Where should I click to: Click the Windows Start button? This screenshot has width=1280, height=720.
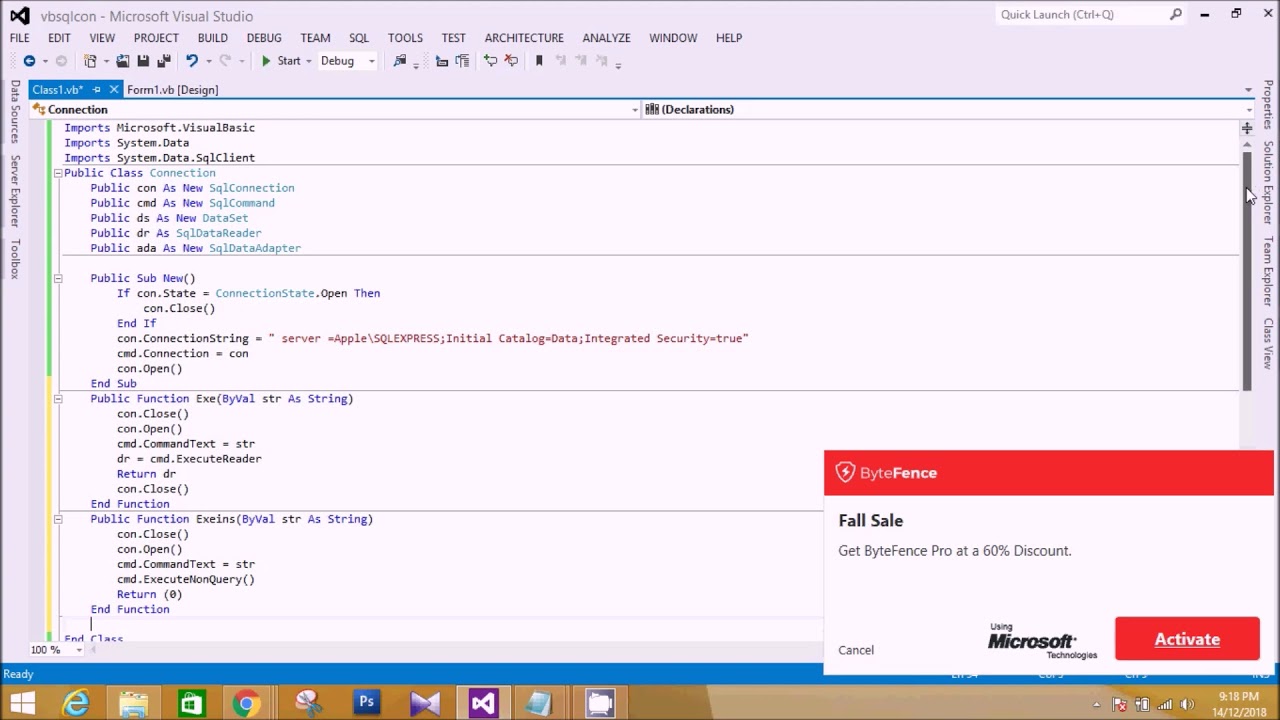click(x=22, y=703)
